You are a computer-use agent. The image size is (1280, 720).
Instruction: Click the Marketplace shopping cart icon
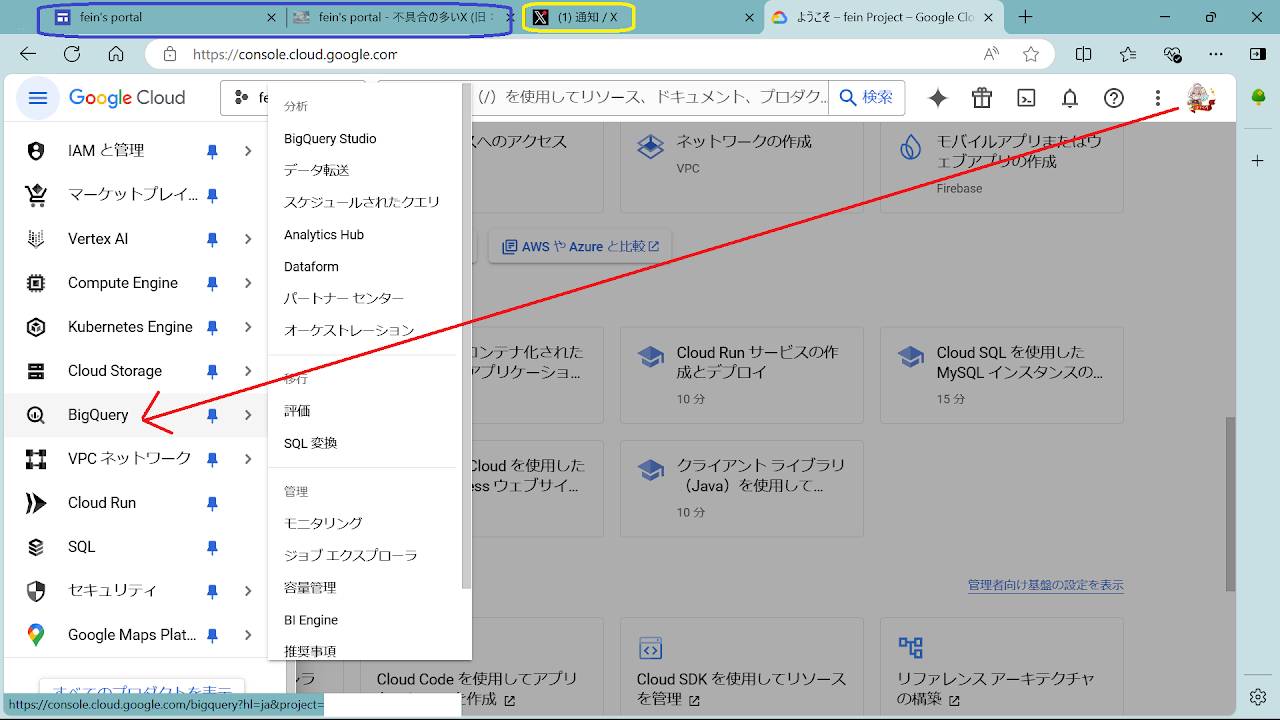click(x=36, y=195)
